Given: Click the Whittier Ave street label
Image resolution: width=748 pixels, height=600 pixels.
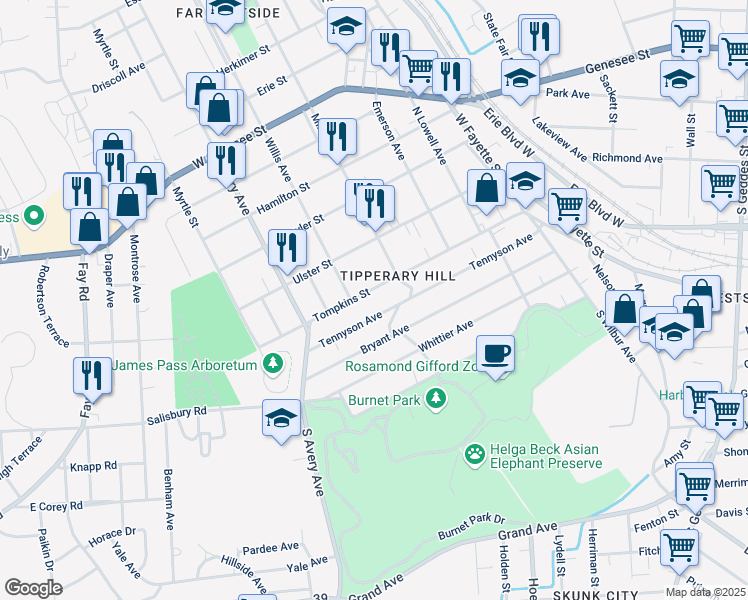Looking at the screenshot, I should 446,336.
